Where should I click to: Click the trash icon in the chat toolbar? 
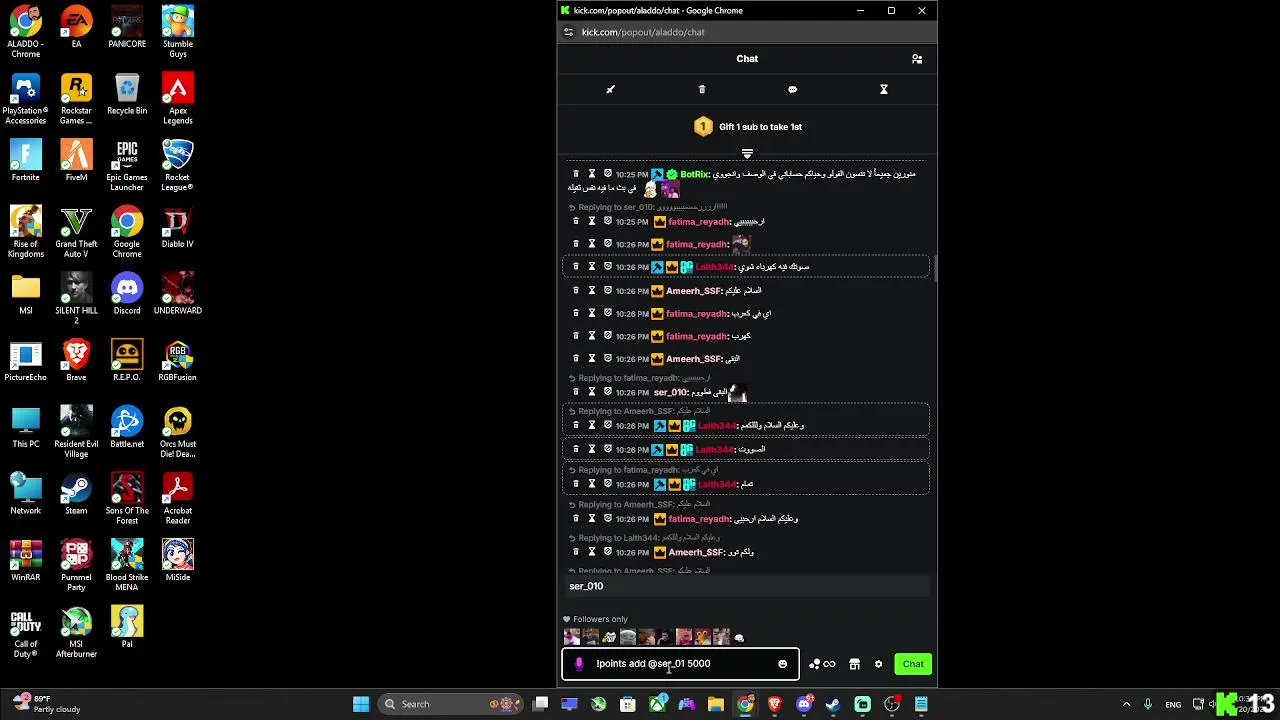click(x=702, y=89)
